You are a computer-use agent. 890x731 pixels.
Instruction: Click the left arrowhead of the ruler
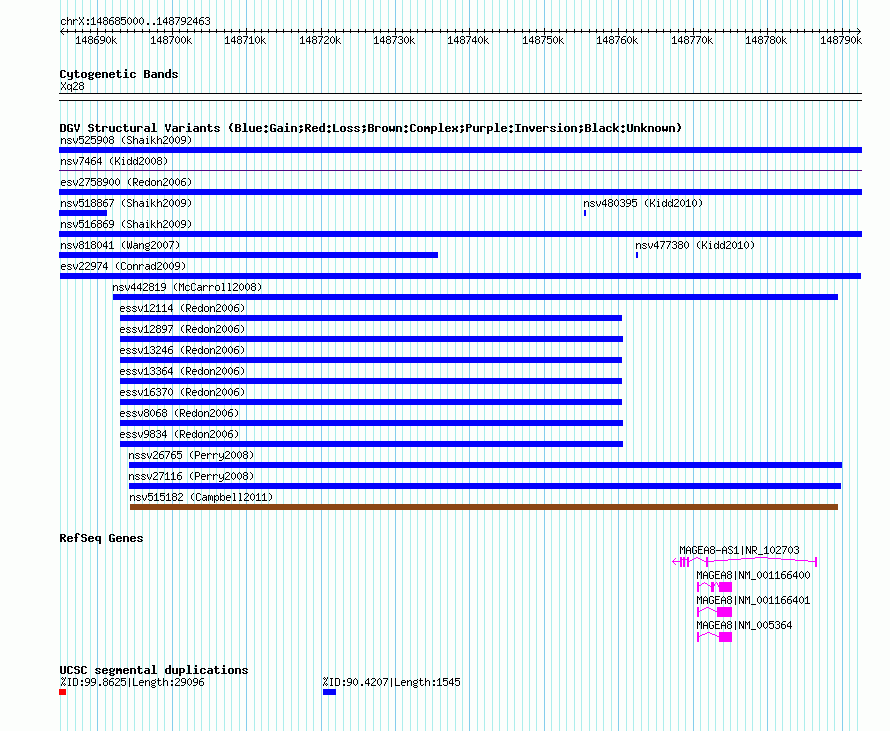[62, 31]
